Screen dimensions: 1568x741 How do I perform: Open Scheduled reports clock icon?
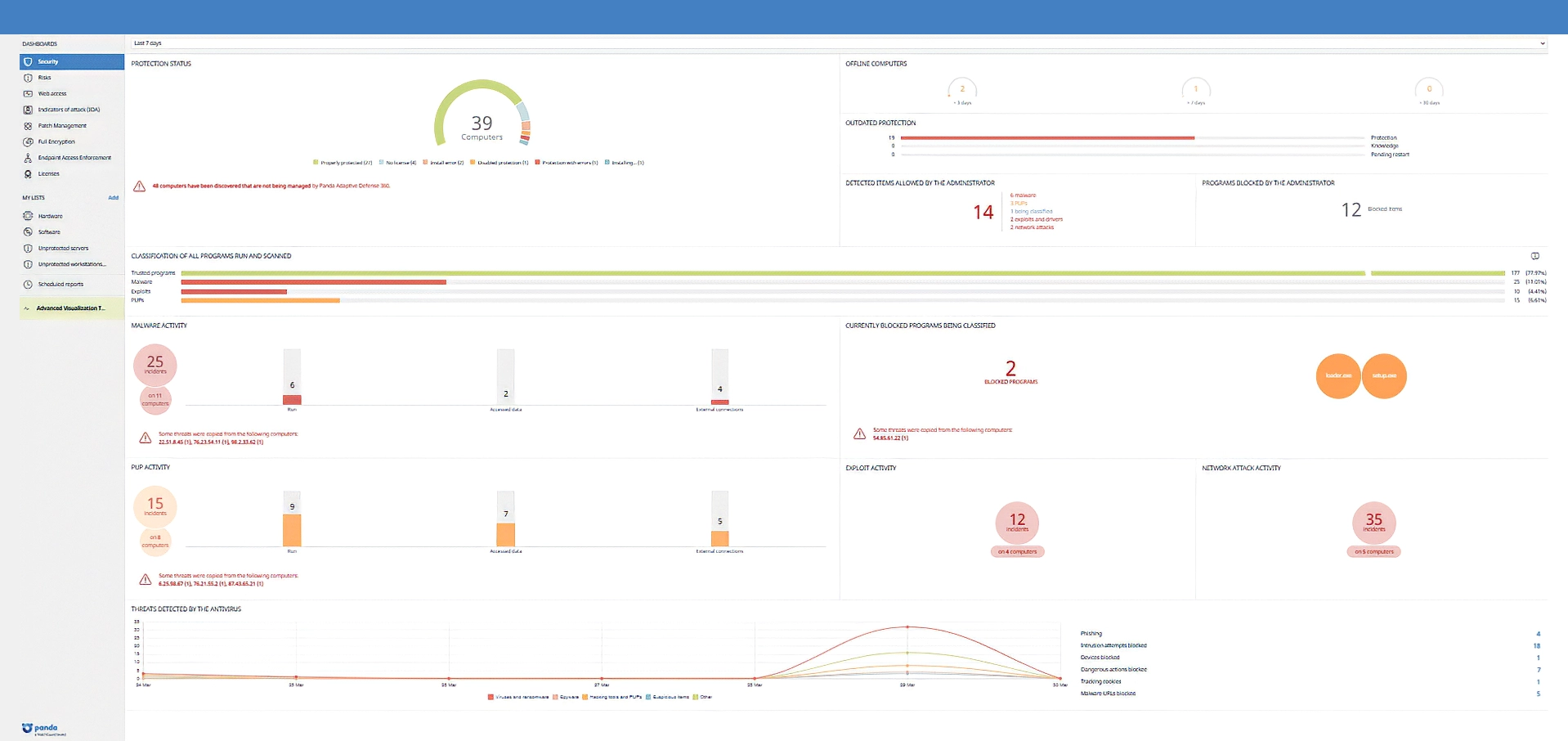coord(28,285)
